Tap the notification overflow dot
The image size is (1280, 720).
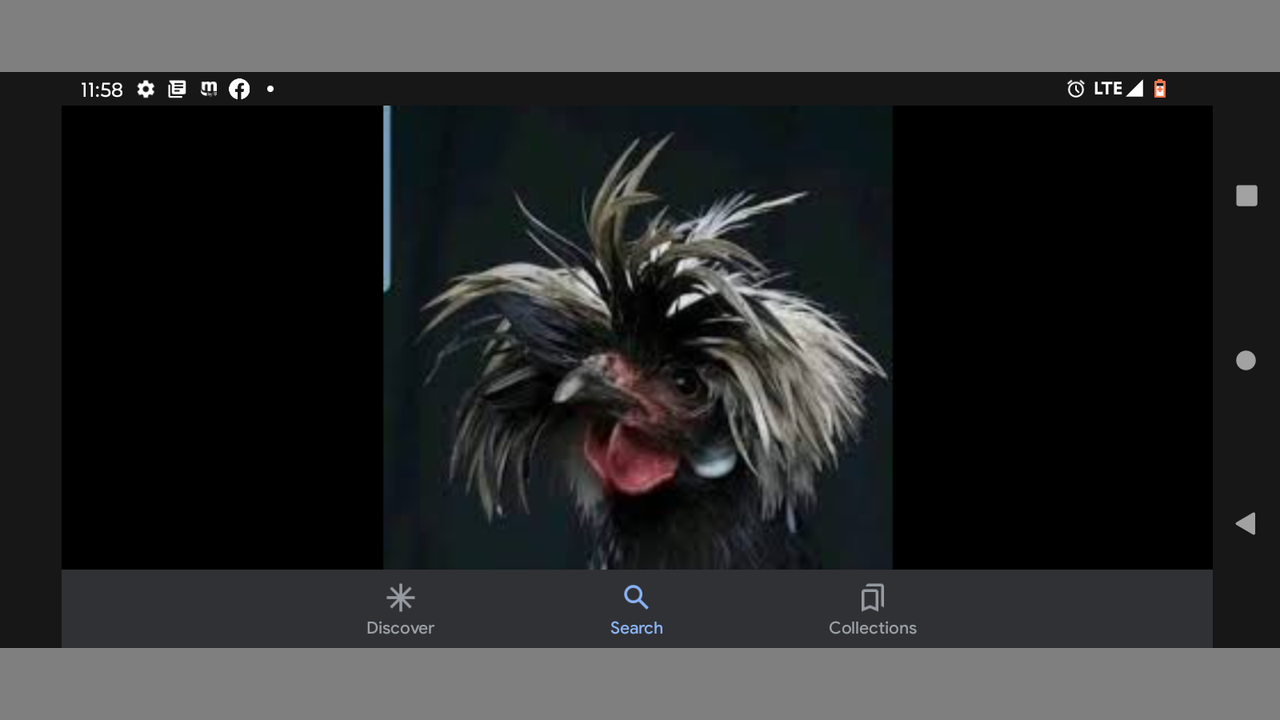point(270,89)
